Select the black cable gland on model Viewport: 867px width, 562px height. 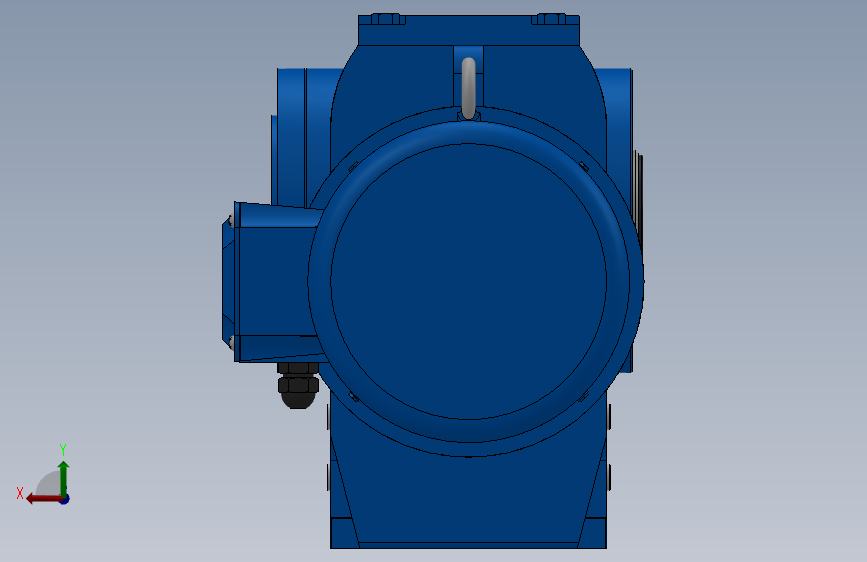298,386
